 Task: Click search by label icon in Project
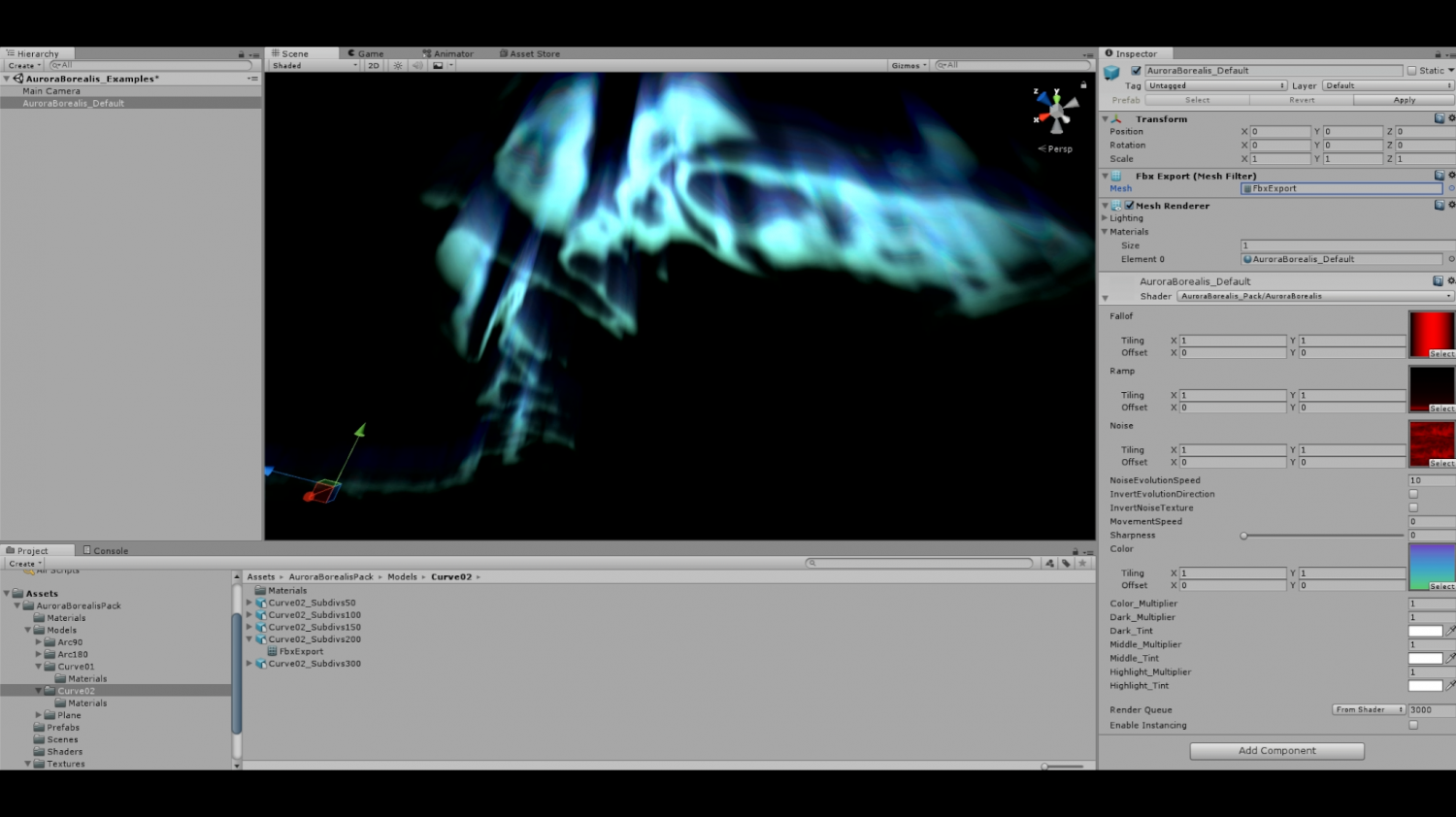point(1066,563)
